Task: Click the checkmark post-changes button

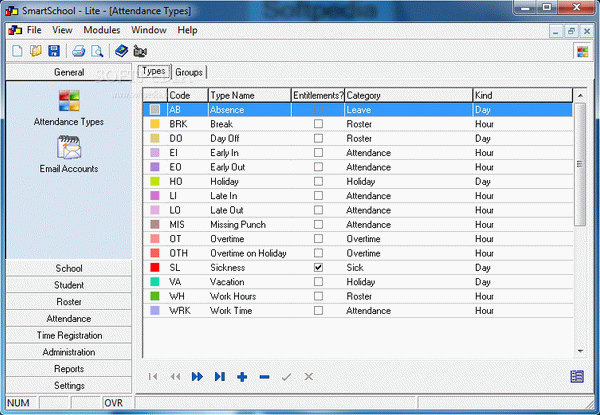Action: (x=286, y=377)
